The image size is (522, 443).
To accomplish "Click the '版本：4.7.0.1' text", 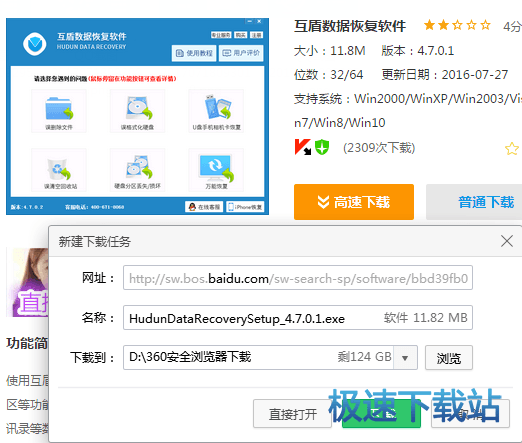I will (418, 51).
